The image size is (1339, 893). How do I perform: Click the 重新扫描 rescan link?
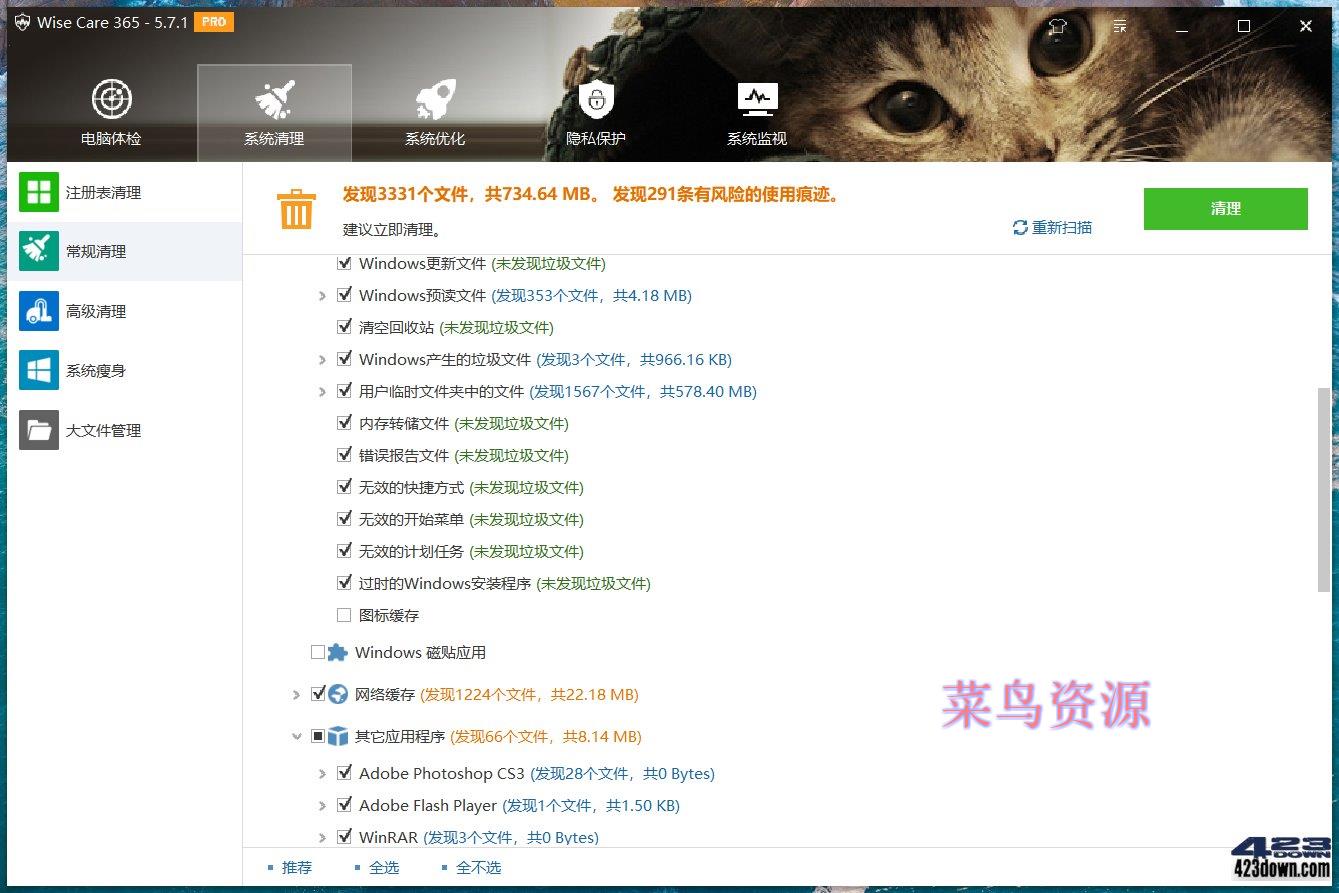[x=1052, y=228]
